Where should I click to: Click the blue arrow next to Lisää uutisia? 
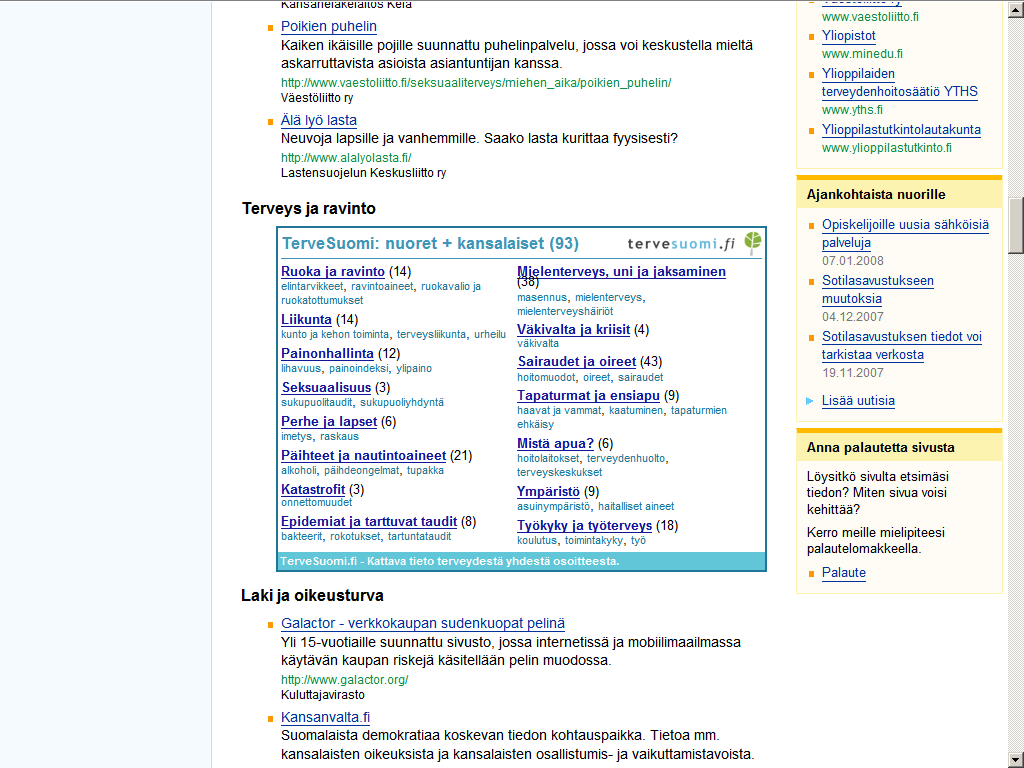tap(810, 401)
